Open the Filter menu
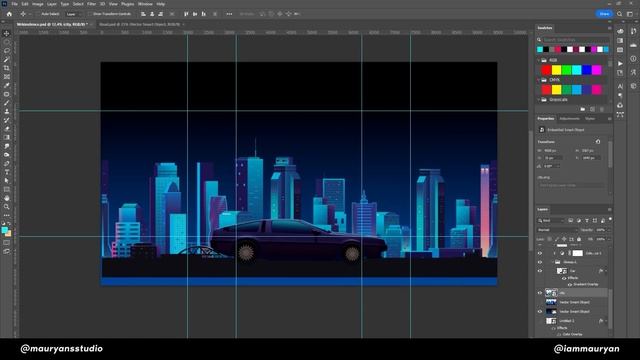640x360 pixels. (x=91, y=4)
